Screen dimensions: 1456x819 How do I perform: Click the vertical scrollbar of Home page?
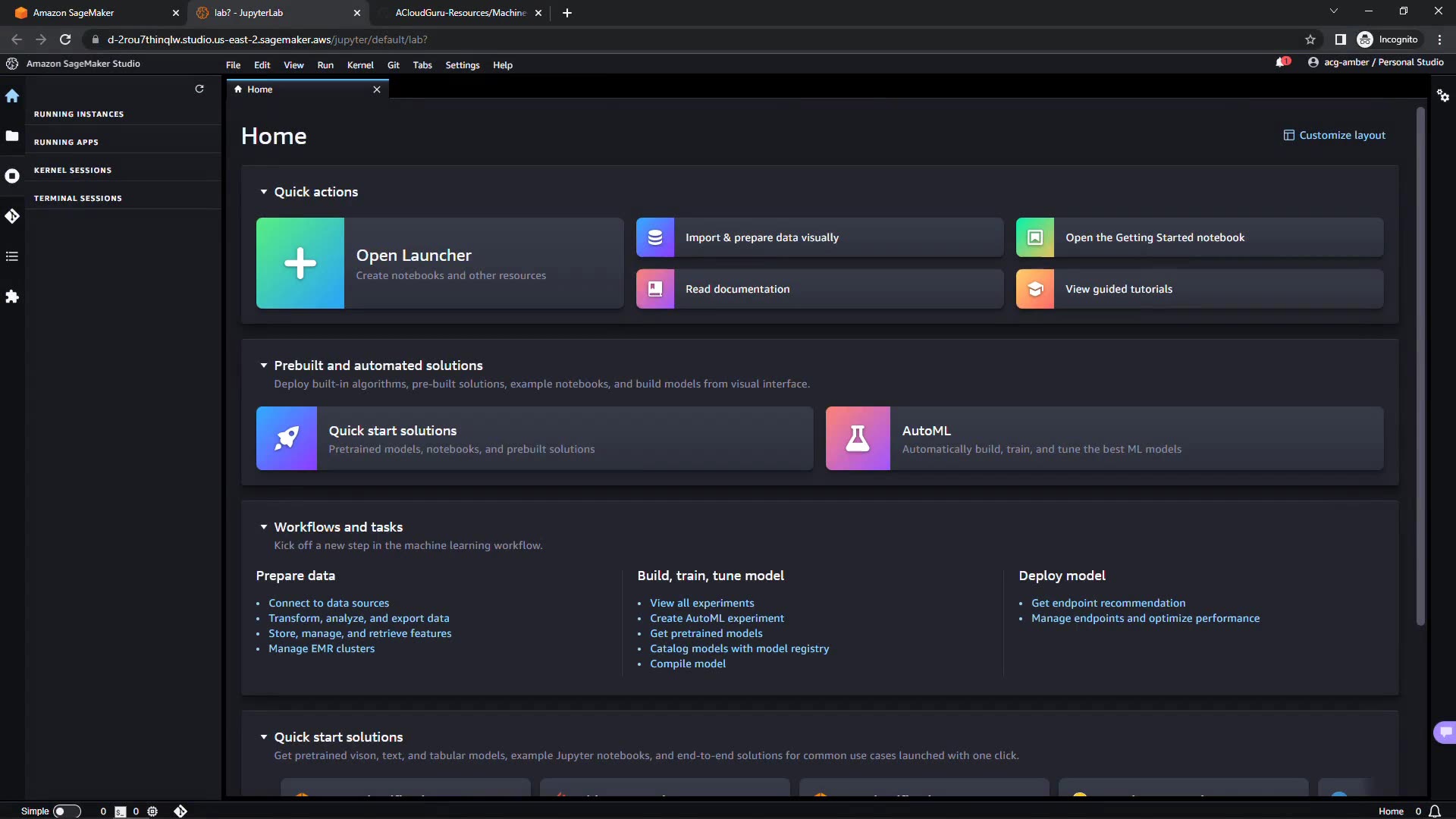[1420, 364]
